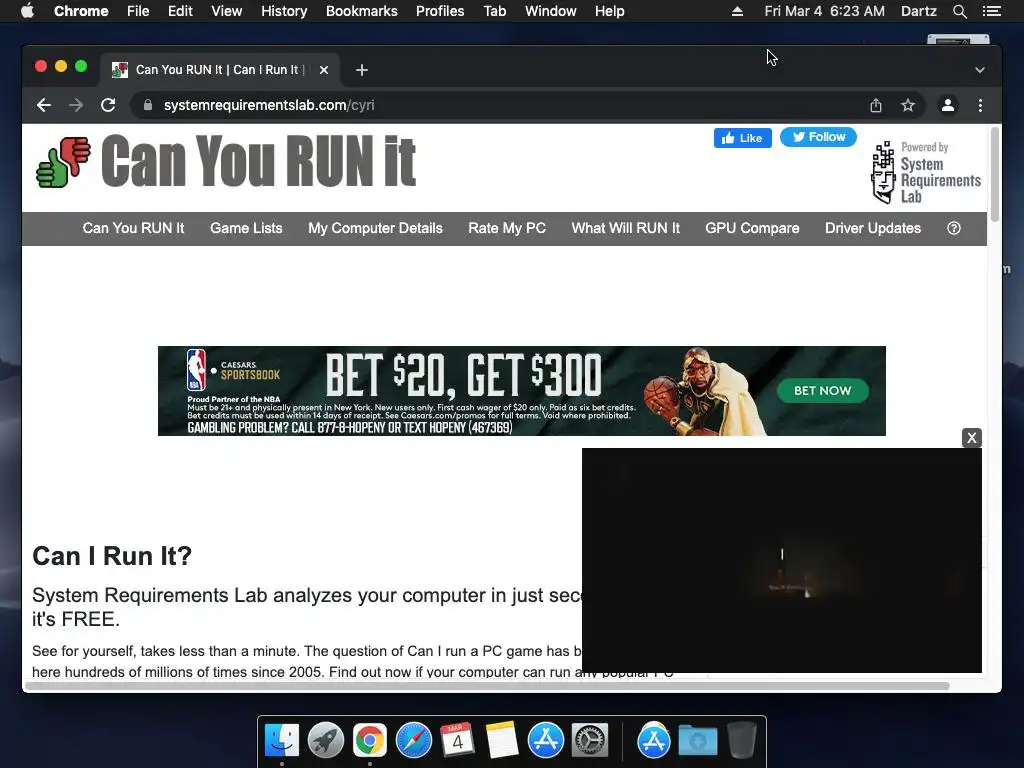Close the Can You RUN It tab
The image size is (1024, 768).
click(324, 70)
